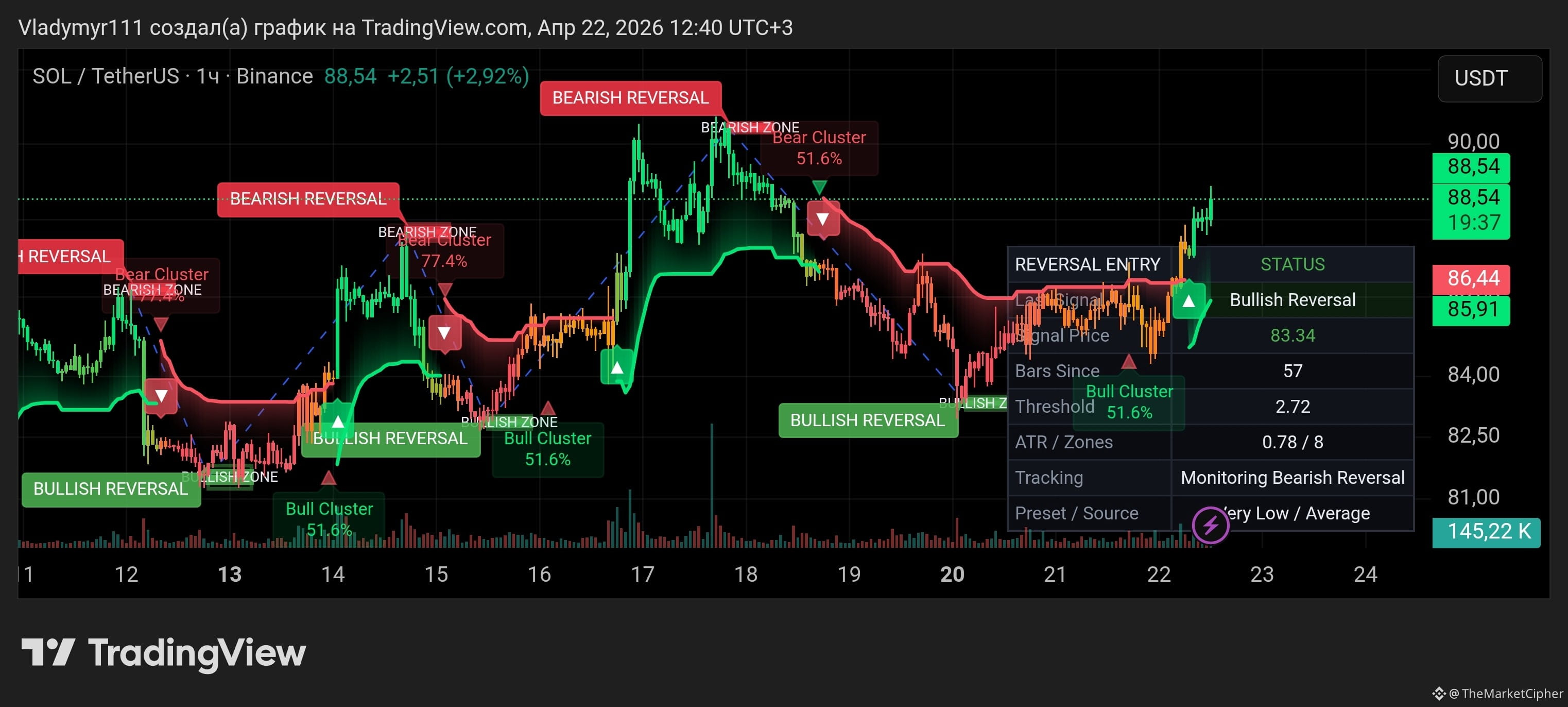Click the BEARISH ZONE label near date 18
Viewport: 1568px width, 707px height.
(750, 127)
